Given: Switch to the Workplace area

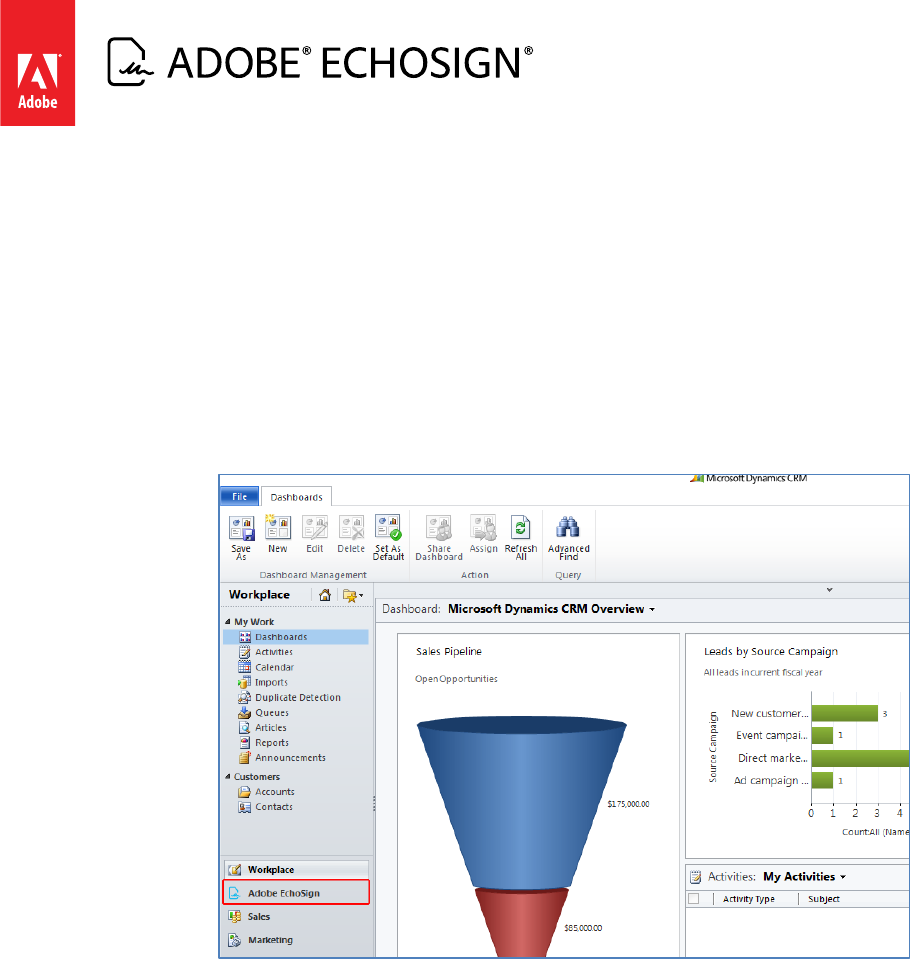Looking at the screenshot, I should [x=296, y=869].
